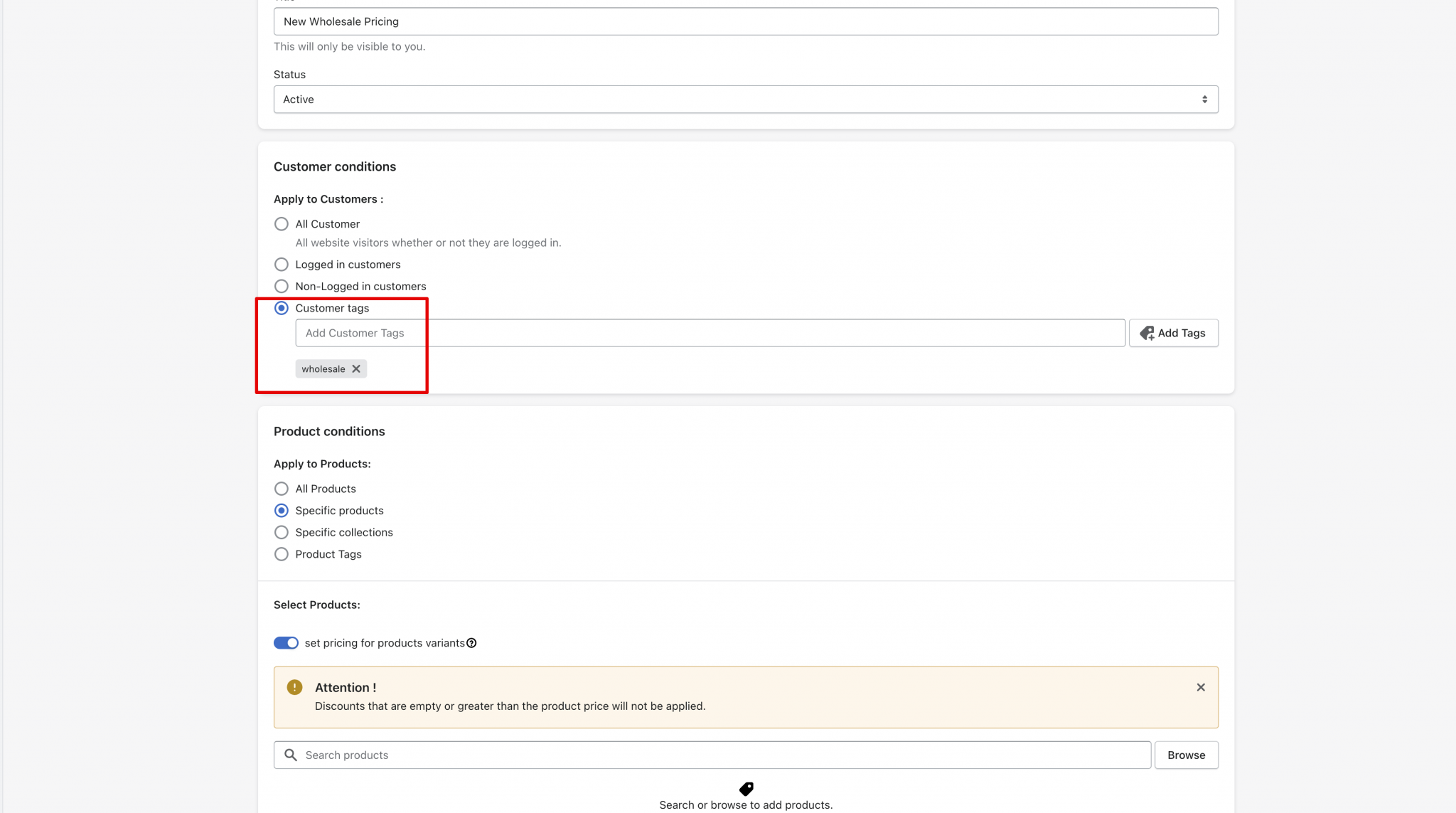Image resolution: width=1456 pixels, height=813 pixels.
Task: Select Non-Logged in customers option
Action: tap(282, 286)
